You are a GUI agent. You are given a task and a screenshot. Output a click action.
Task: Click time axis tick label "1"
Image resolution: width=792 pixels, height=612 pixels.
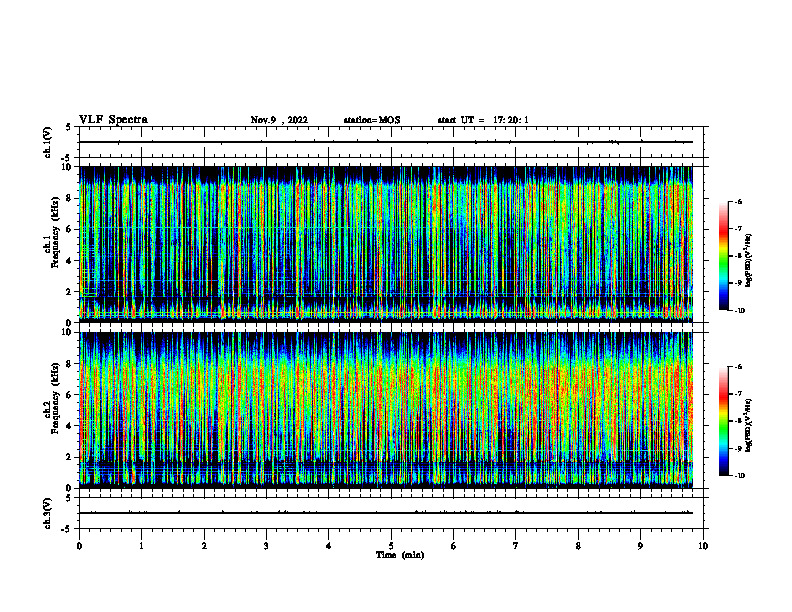[141, 546]
